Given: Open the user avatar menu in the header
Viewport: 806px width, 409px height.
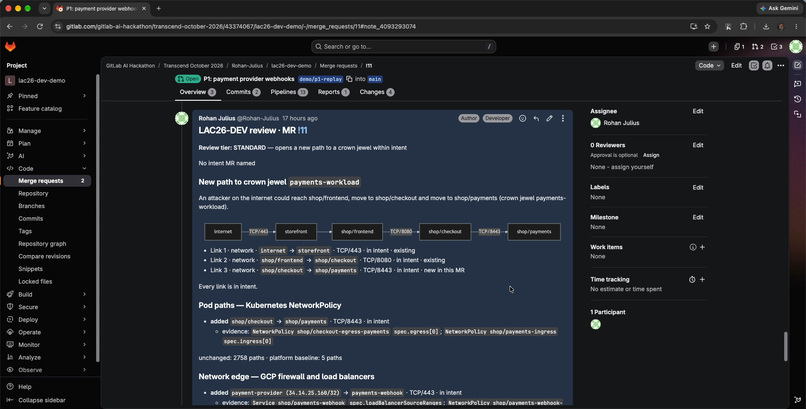Looking at the screenshot, I should tap(796, 47).
